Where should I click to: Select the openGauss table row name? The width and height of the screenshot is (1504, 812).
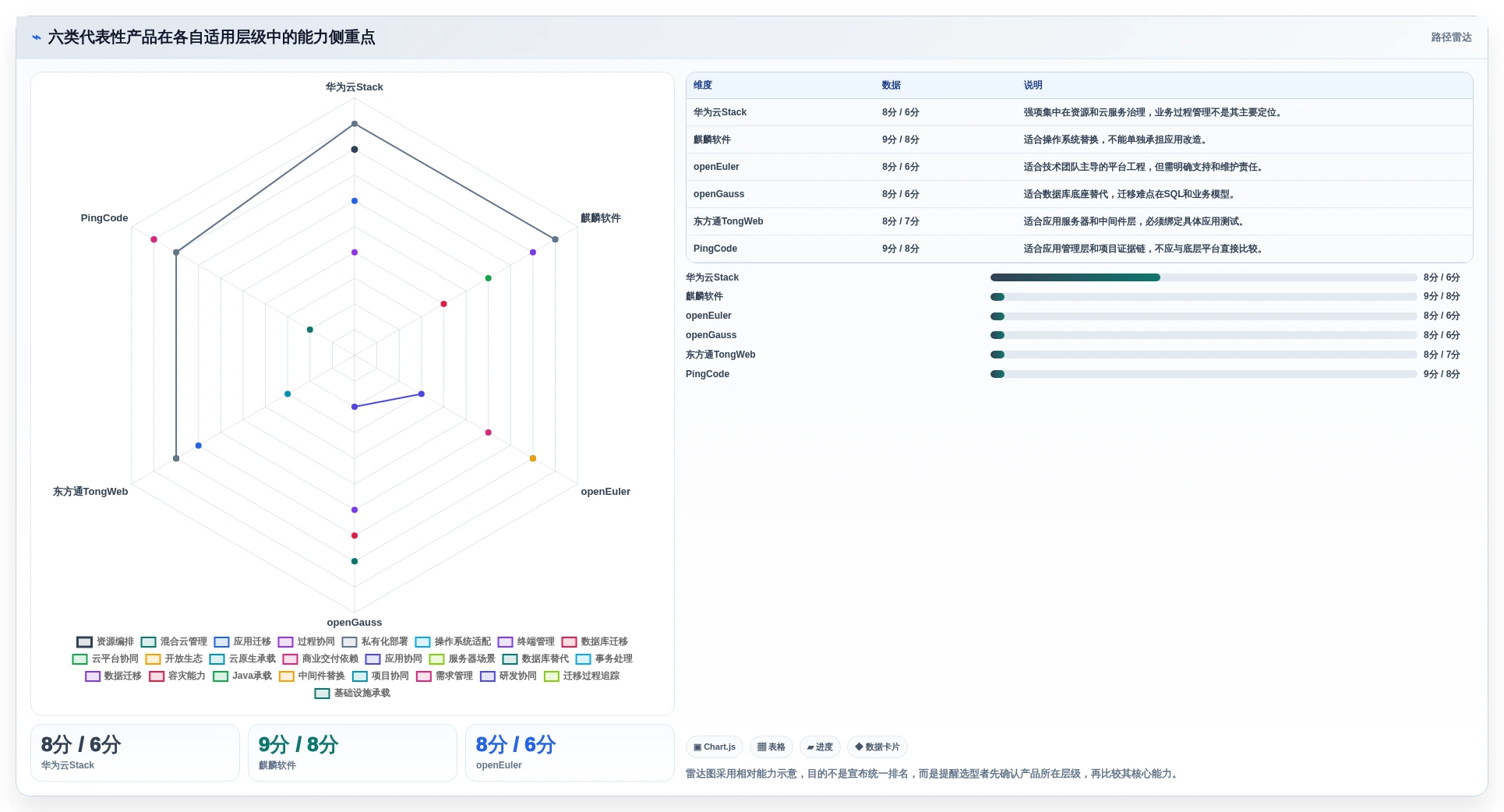point(718,194)
